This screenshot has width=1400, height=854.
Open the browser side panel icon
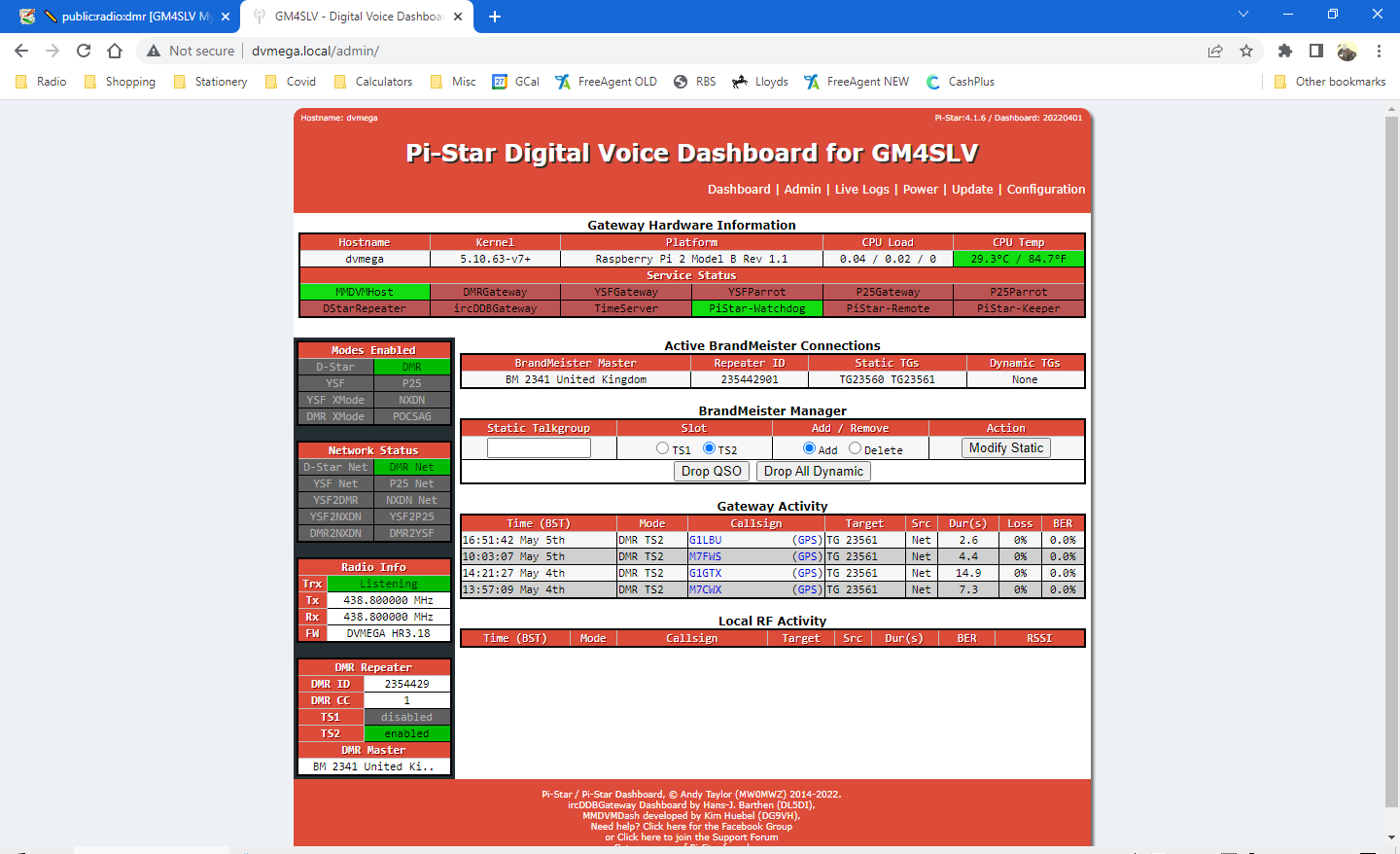coord(1314,50)
